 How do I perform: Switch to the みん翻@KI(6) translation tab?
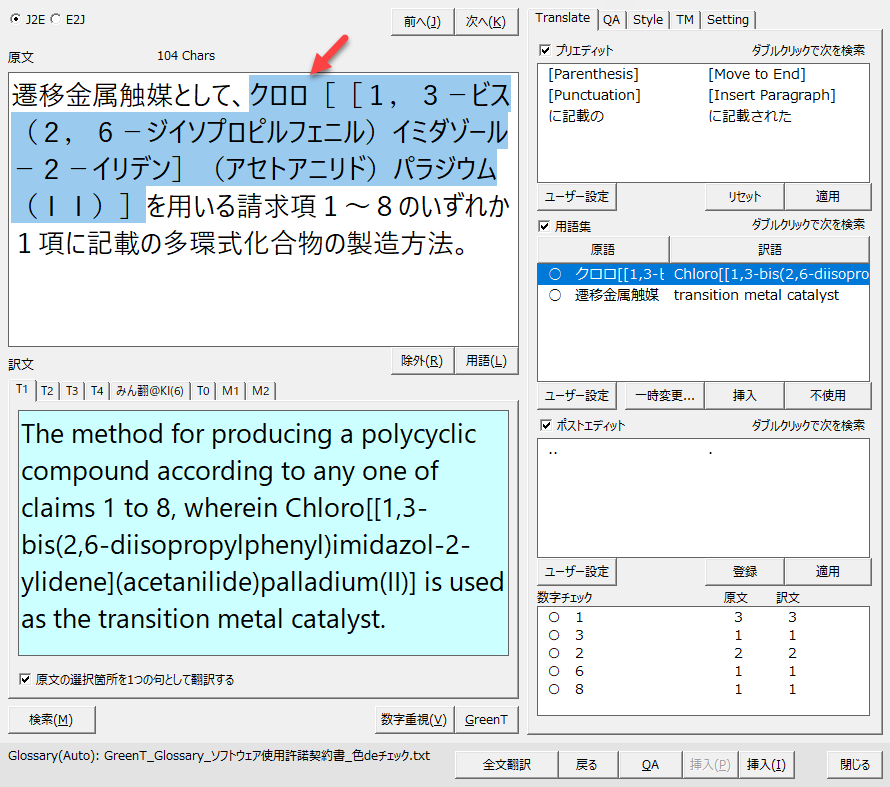[x=149, y=390]
